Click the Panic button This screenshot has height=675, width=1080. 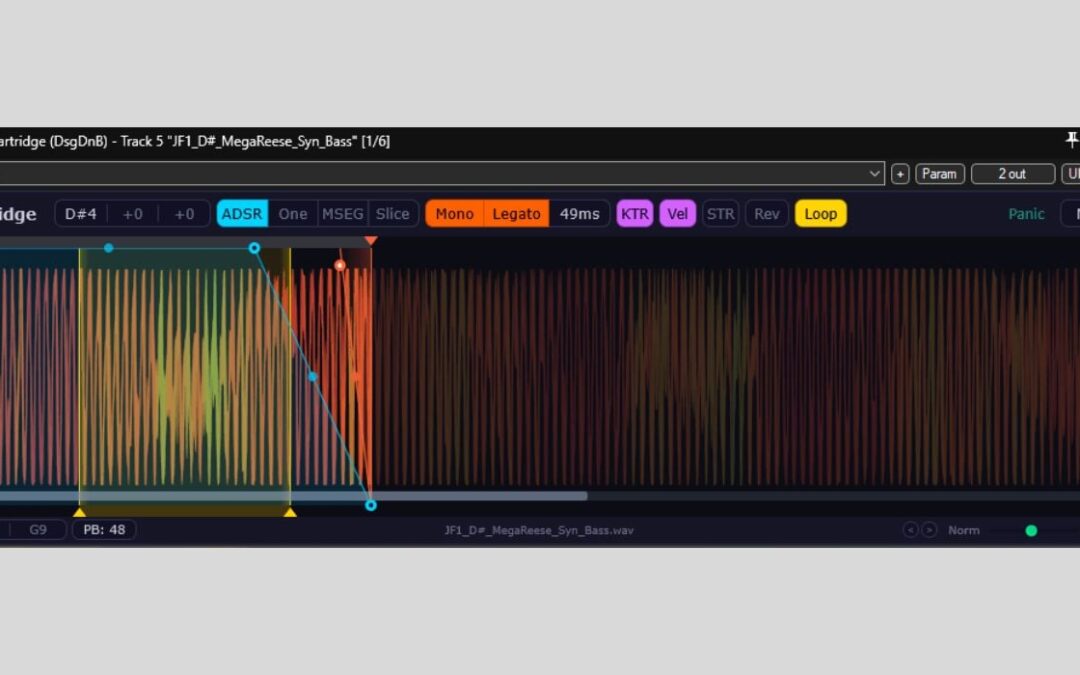point(1026,214)
